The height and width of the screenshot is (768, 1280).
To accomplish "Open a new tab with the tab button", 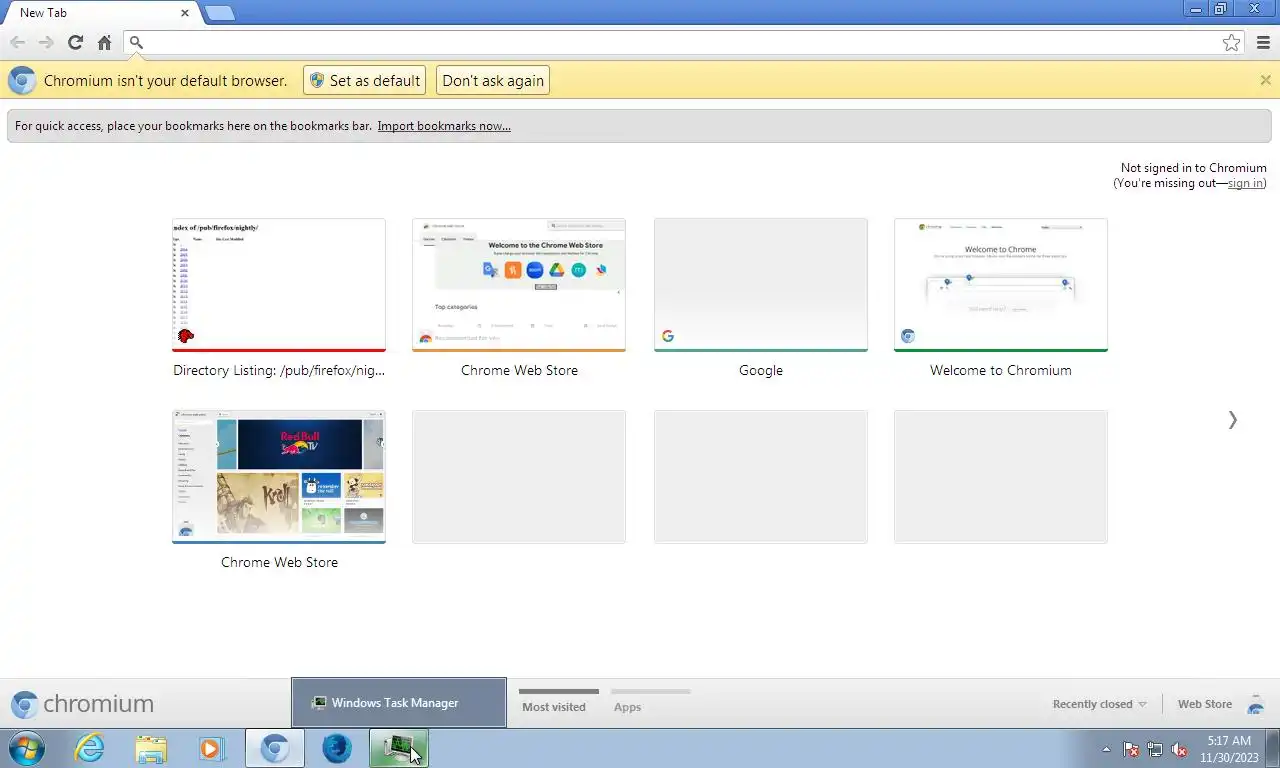I will [219, 13].
